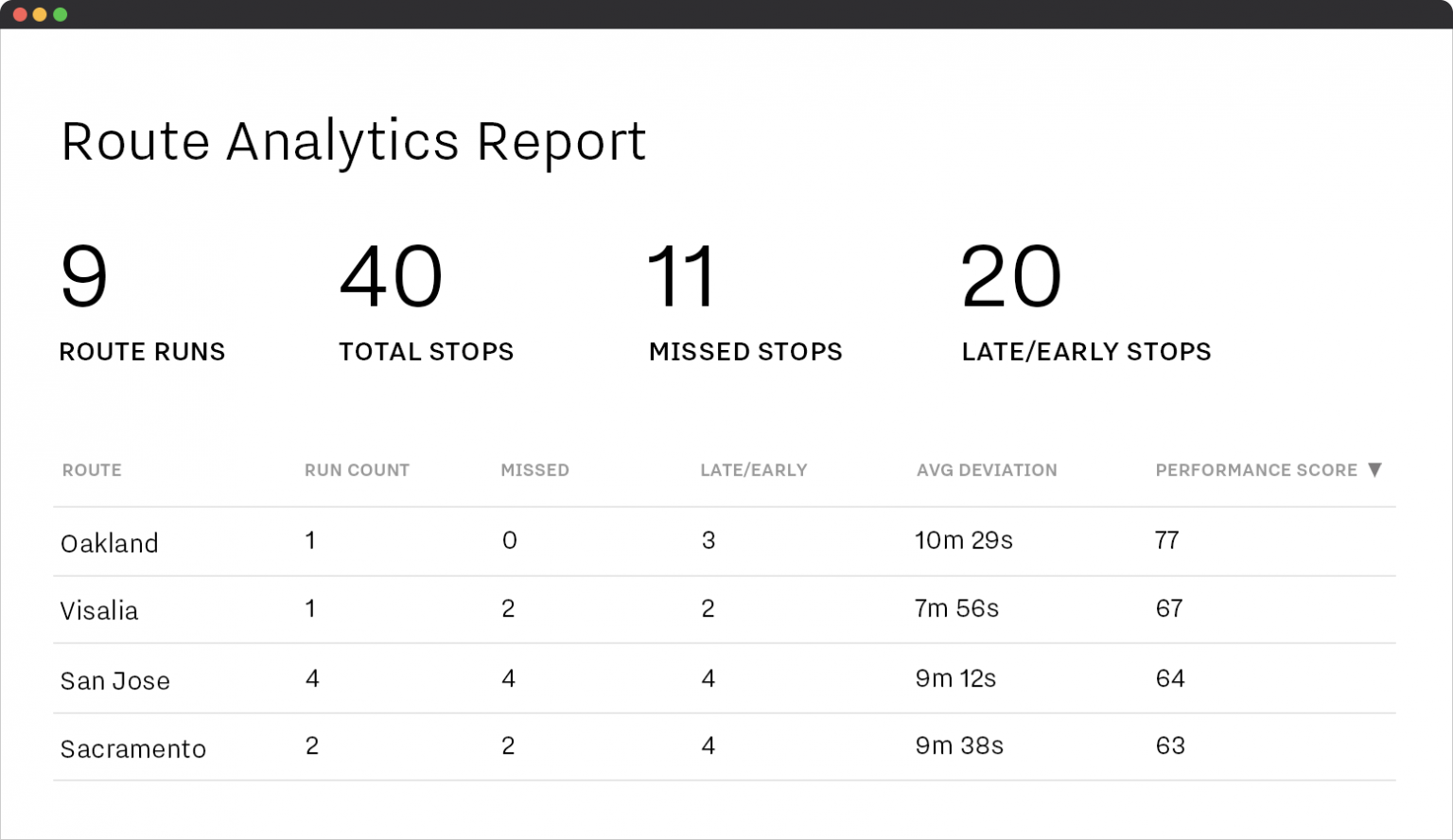Sort by Run Count column
Viewport: 1453px width, 840px height.
[x=357, y=469]
